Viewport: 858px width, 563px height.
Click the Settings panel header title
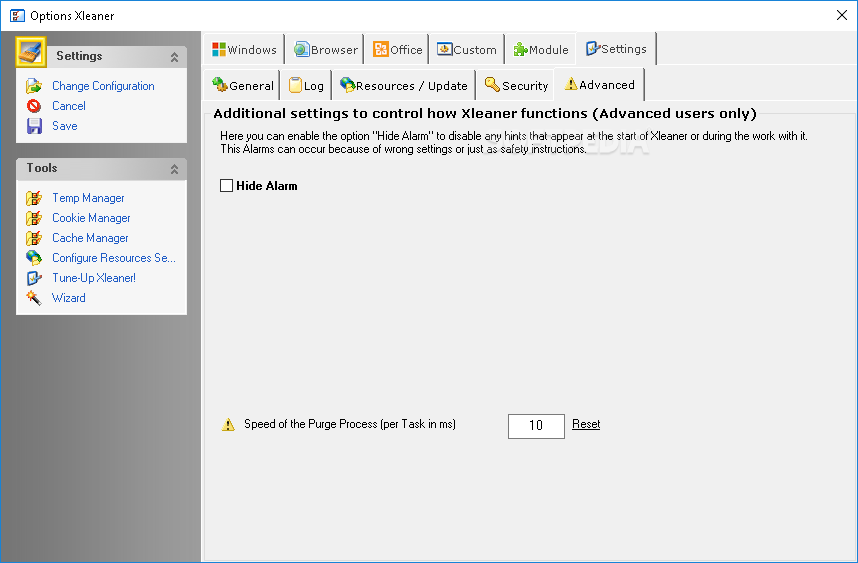click(x=79, y=56)
